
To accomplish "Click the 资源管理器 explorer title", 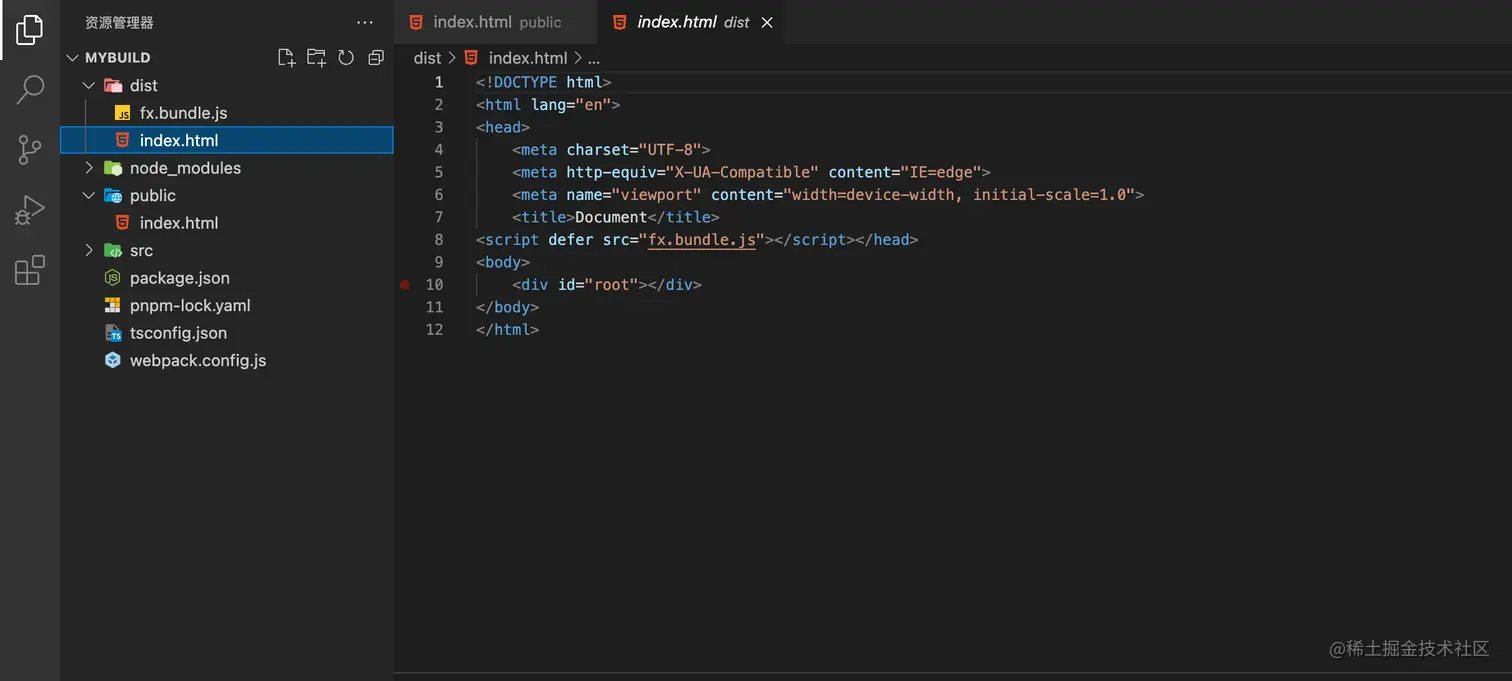I will 119,22.
